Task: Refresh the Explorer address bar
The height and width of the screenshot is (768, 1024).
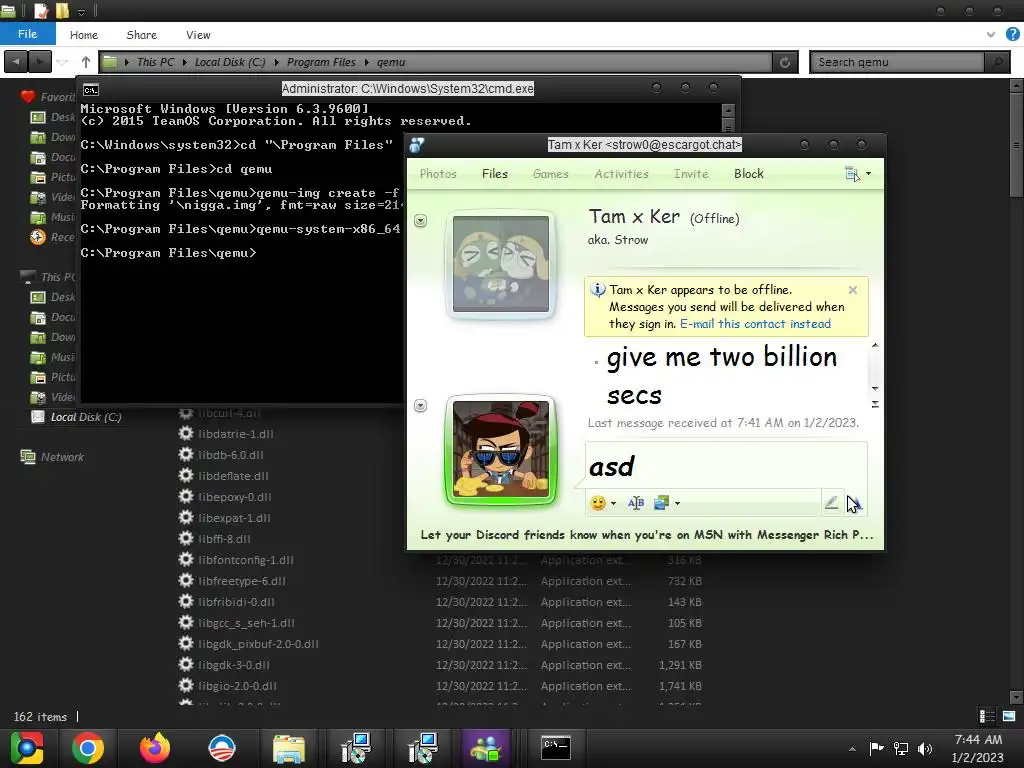Action: tap(785, 62)
